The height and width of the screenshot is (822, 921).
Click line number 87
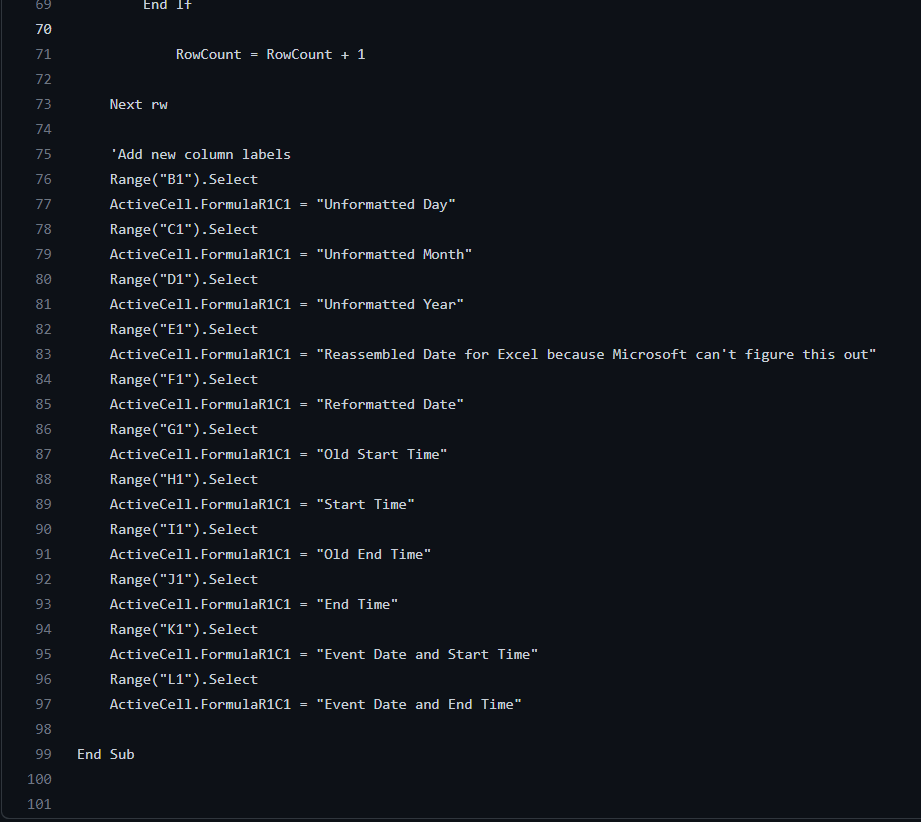coord(42,454)
